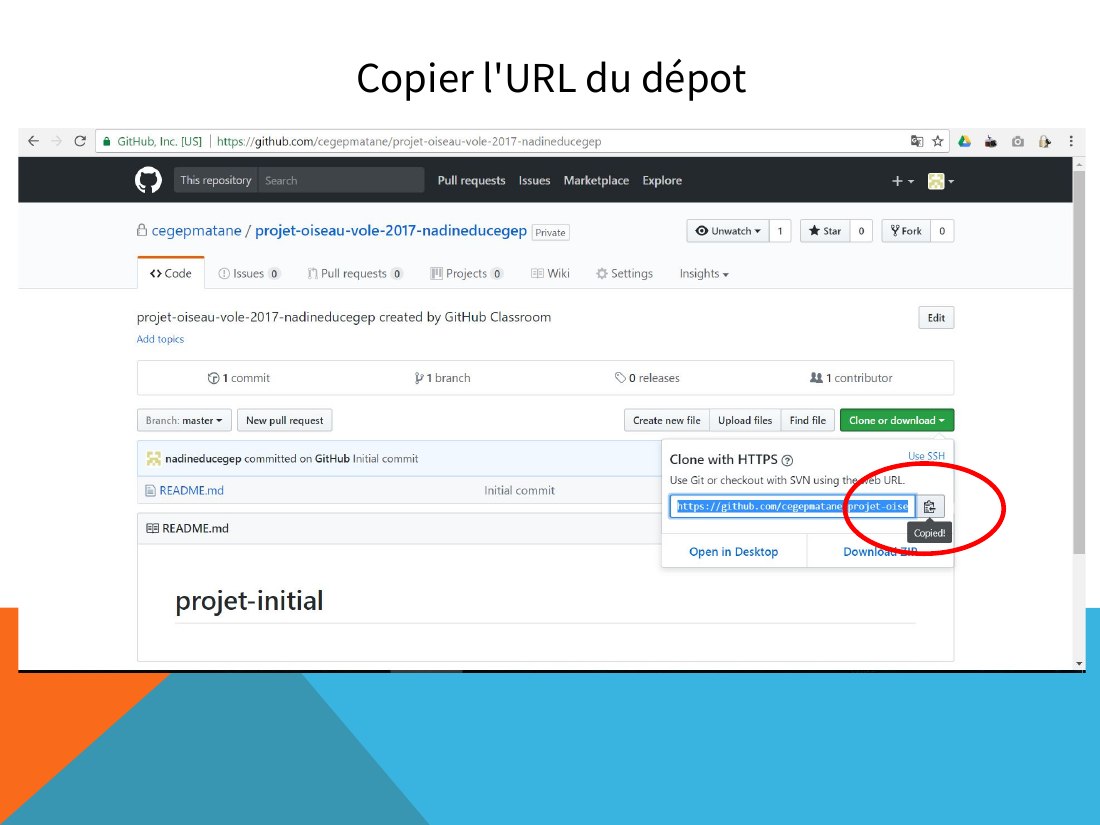The width and height of the screenshot is (1100, 825).
Task: Open the Unwatch dropdown
Action: (727, 231)
